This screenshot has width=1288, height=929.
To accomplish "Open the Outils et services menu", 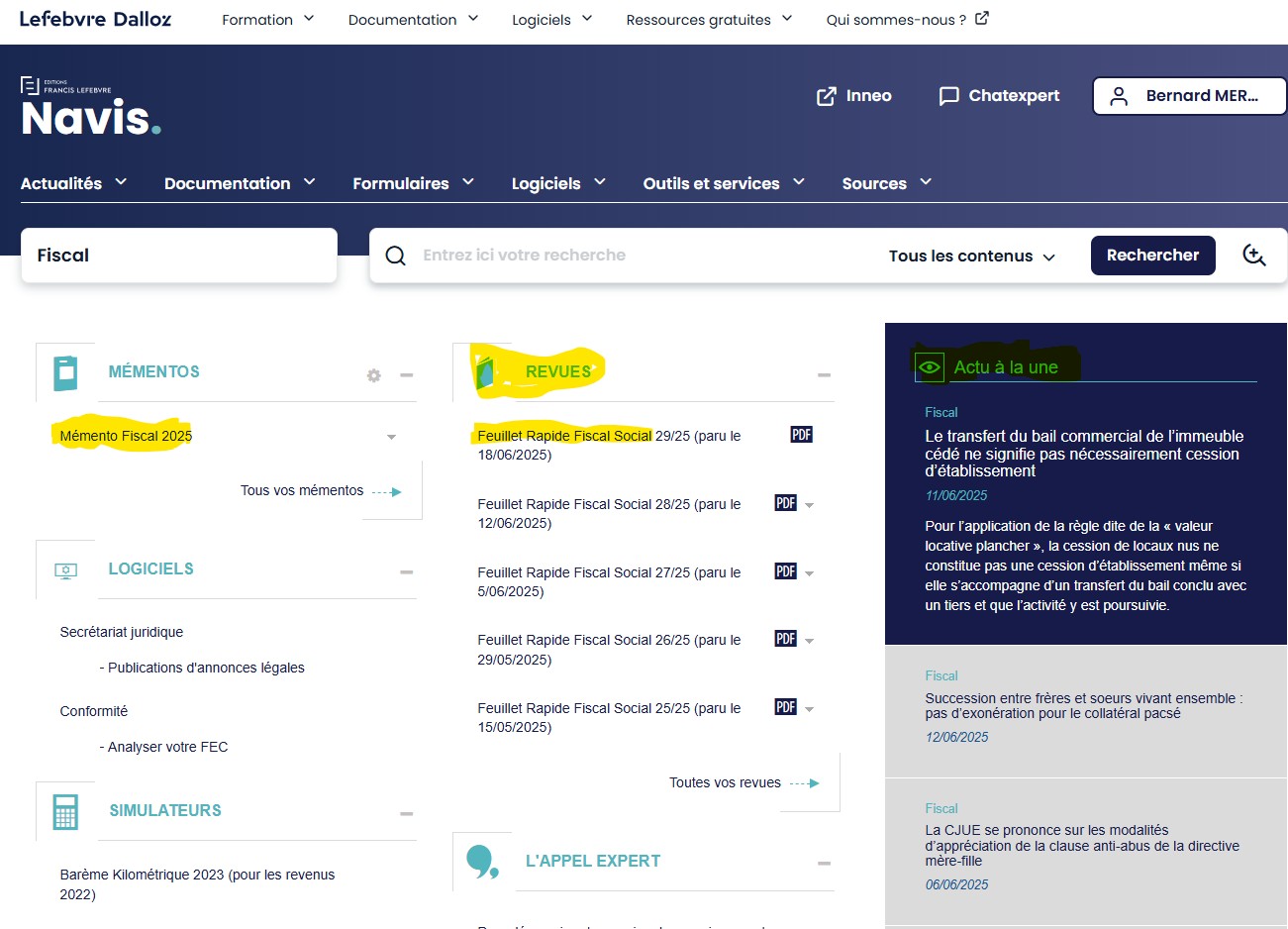I will [x=724, y=183].
